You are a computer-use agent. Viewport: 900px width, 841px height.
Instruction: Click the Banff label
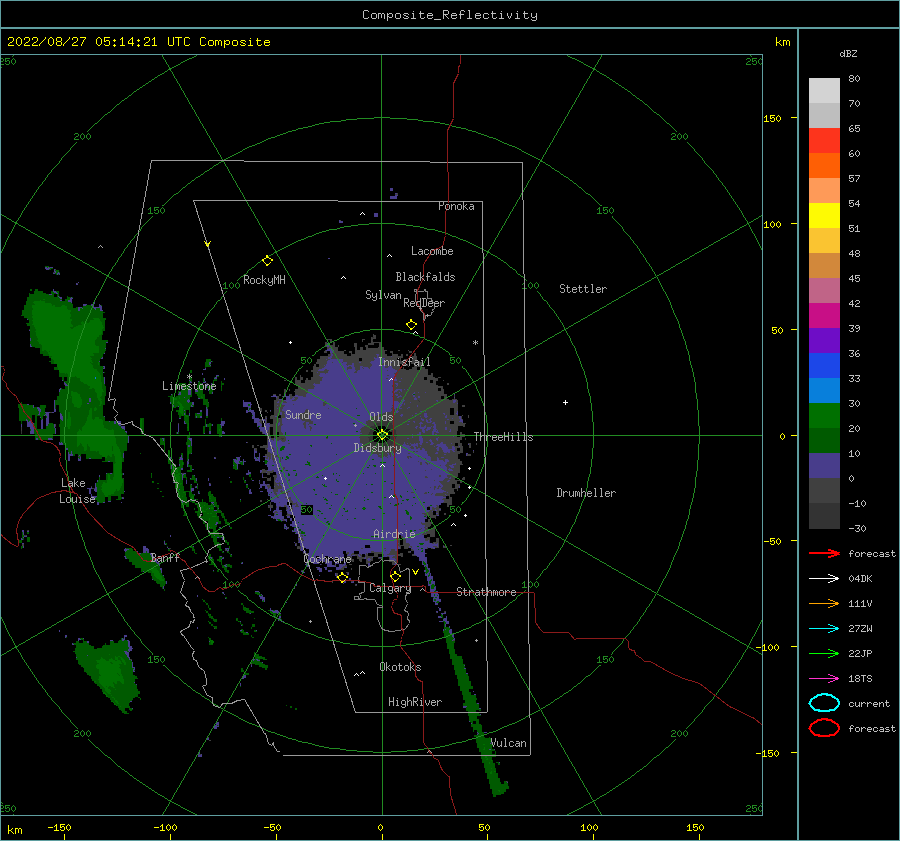[165, 557]
